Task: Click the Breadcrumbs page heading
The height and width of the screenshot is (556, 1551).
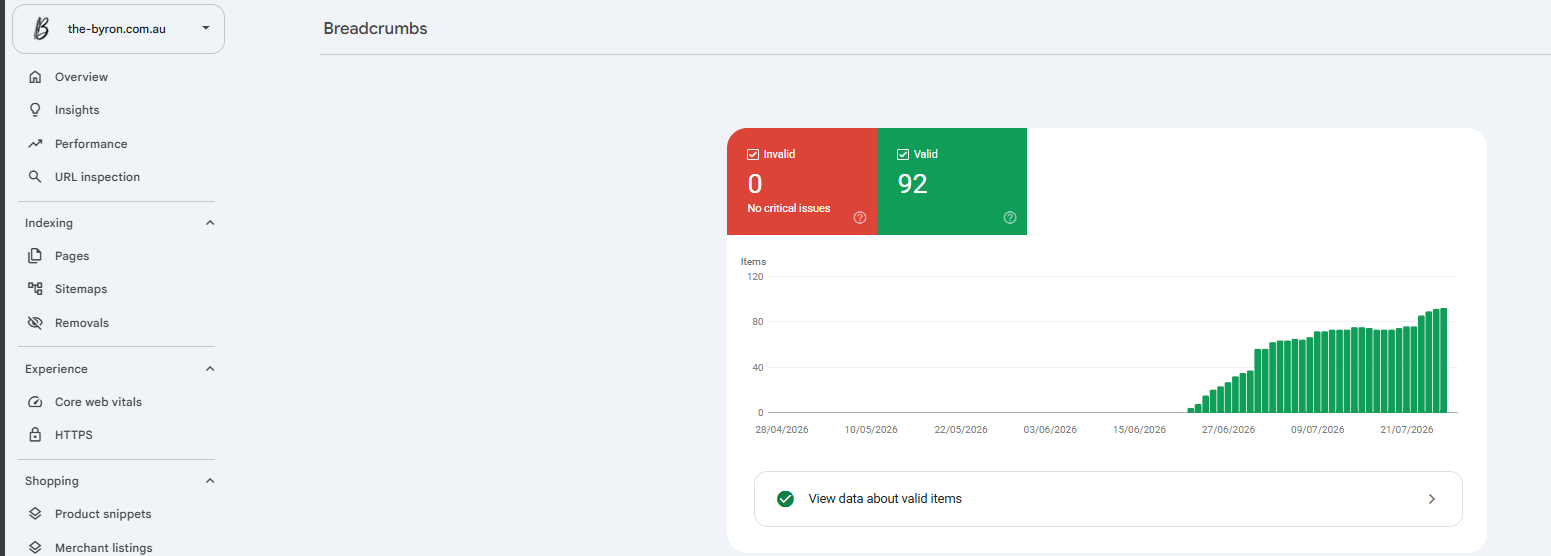Action: pyautogui.click(x=375, y=29)
